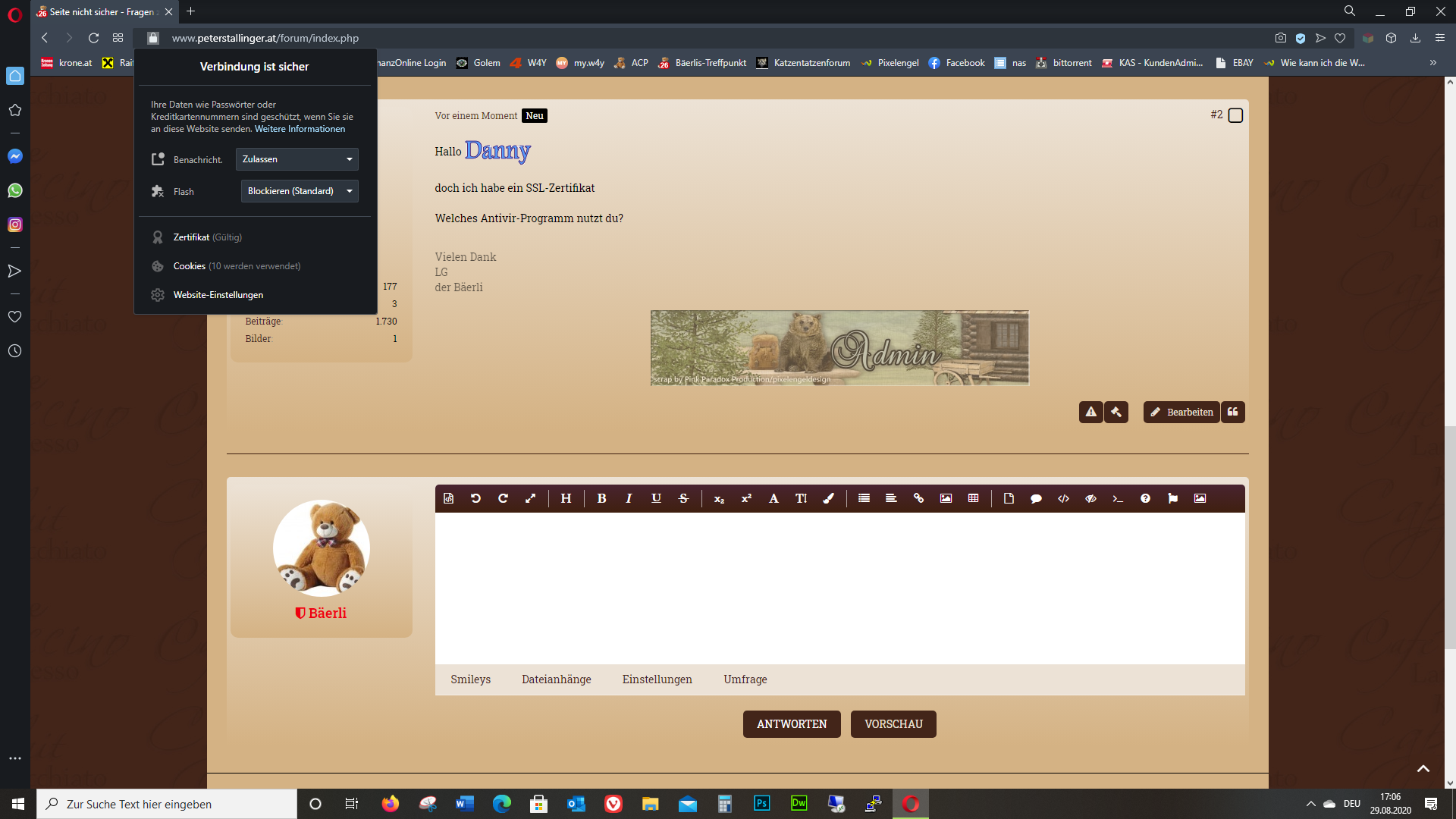Open WhatsApp in Opera sidebar
This screenshot has height=819, width=1456.
[14, 190]
